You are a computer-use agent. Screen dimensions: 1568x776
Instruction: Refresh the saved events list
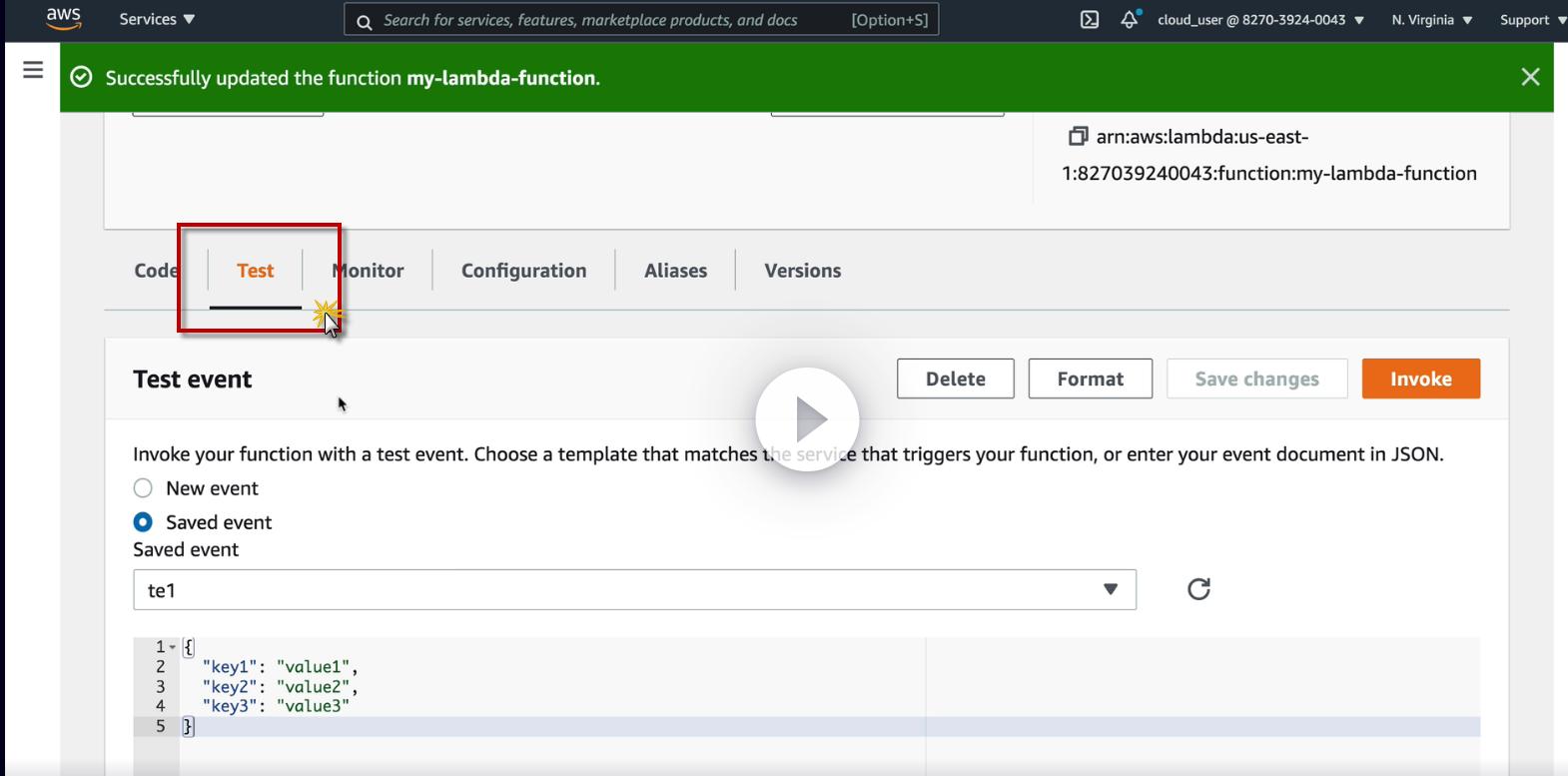pyautogui.click(x=1198, y=589)
